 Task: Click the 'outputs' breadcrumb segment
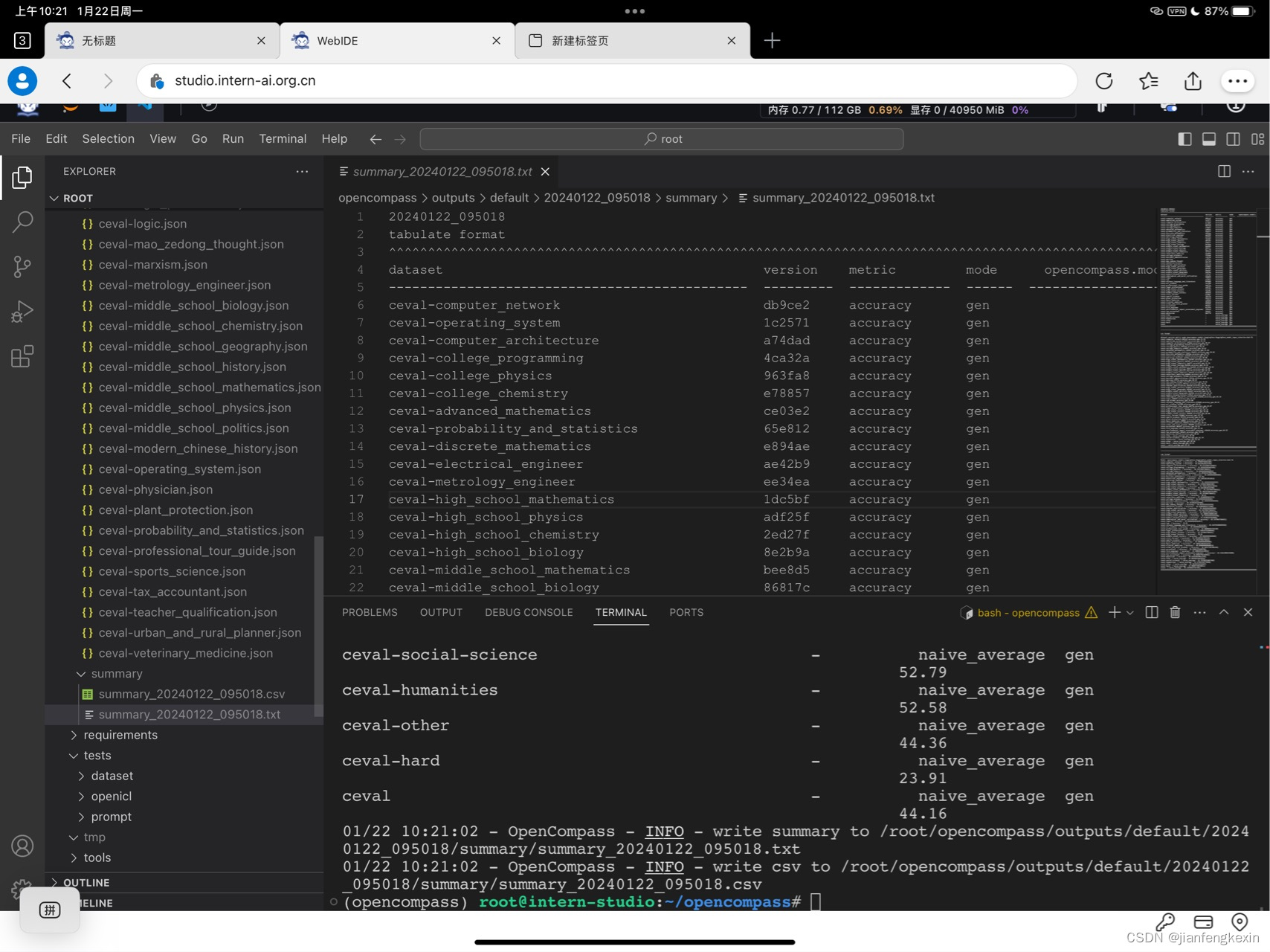(x=453, y=198)
